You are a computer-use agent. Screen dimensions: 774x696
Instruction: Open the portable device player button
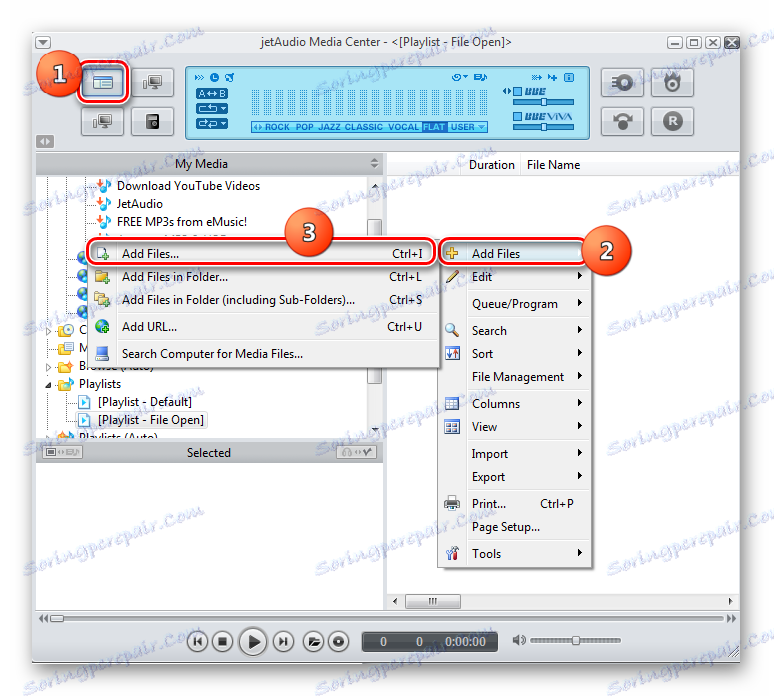(x=153, y=121)
